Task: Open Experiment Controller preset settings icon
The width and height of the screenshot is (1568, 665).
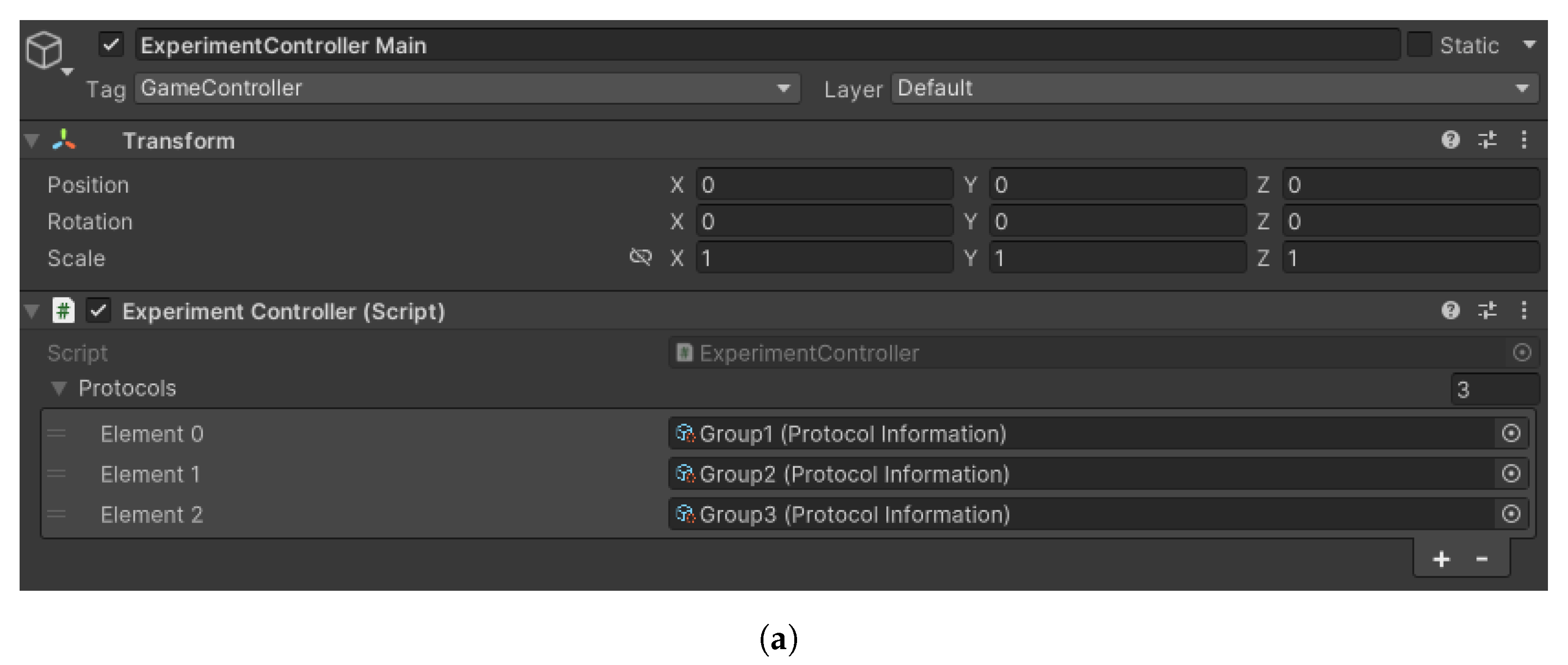Action: 1487,311
